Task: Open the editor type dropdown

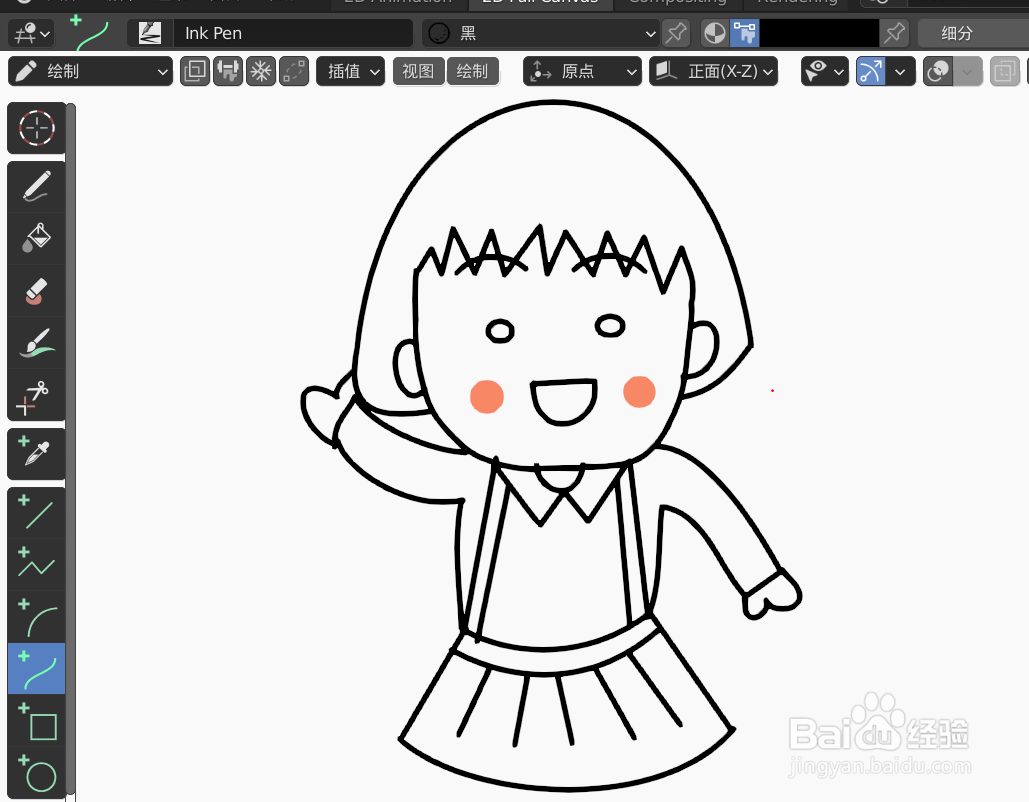Action: tap(31, 33)
